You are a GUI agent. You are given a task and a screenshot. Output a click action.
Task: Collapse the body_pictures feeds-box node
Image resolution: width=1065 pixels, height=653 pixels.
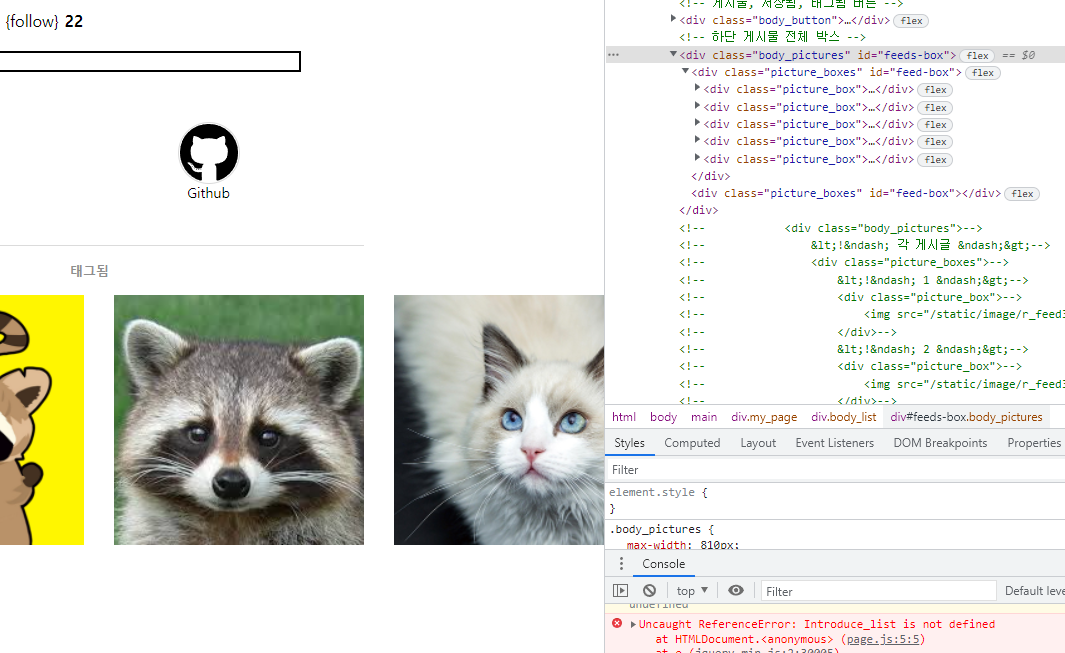(x=673, y=54)
